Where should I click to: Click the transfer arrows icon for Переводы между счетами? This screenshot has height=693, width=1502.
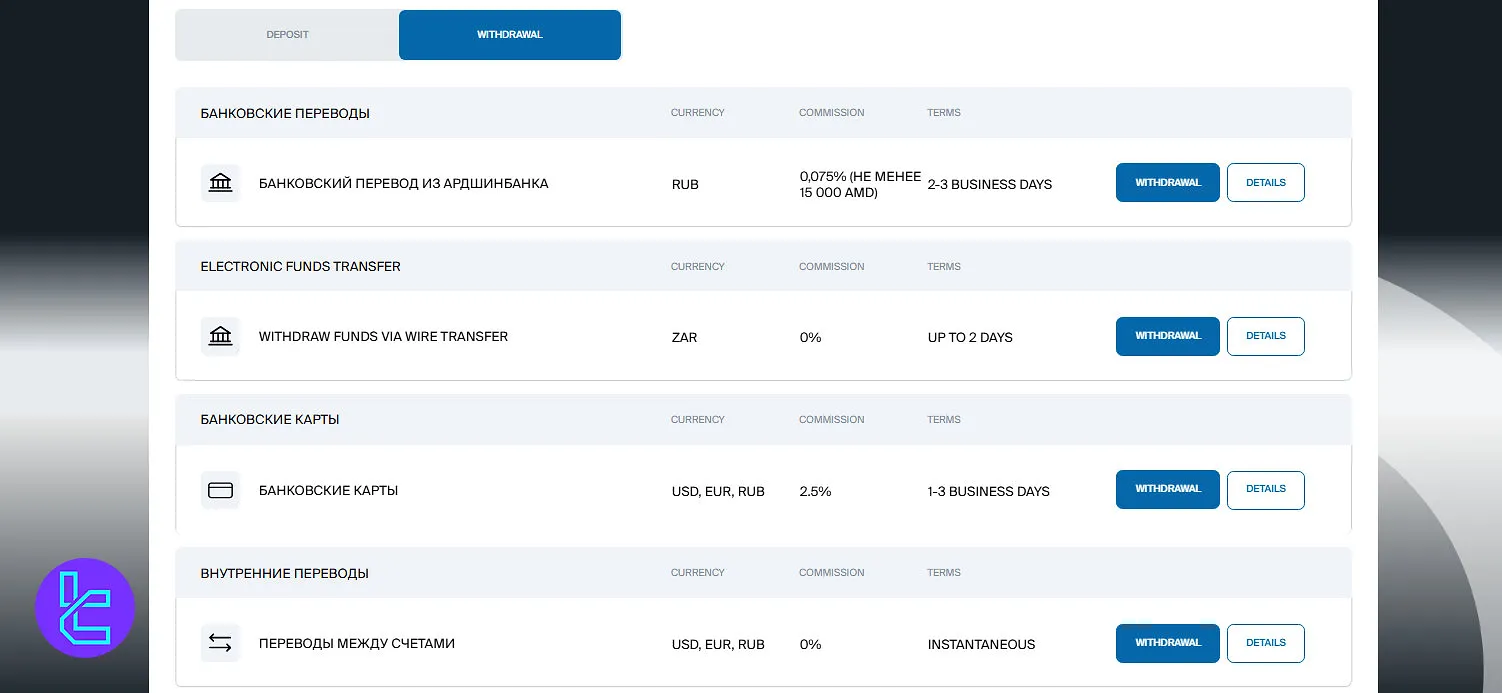pos(220,643)
